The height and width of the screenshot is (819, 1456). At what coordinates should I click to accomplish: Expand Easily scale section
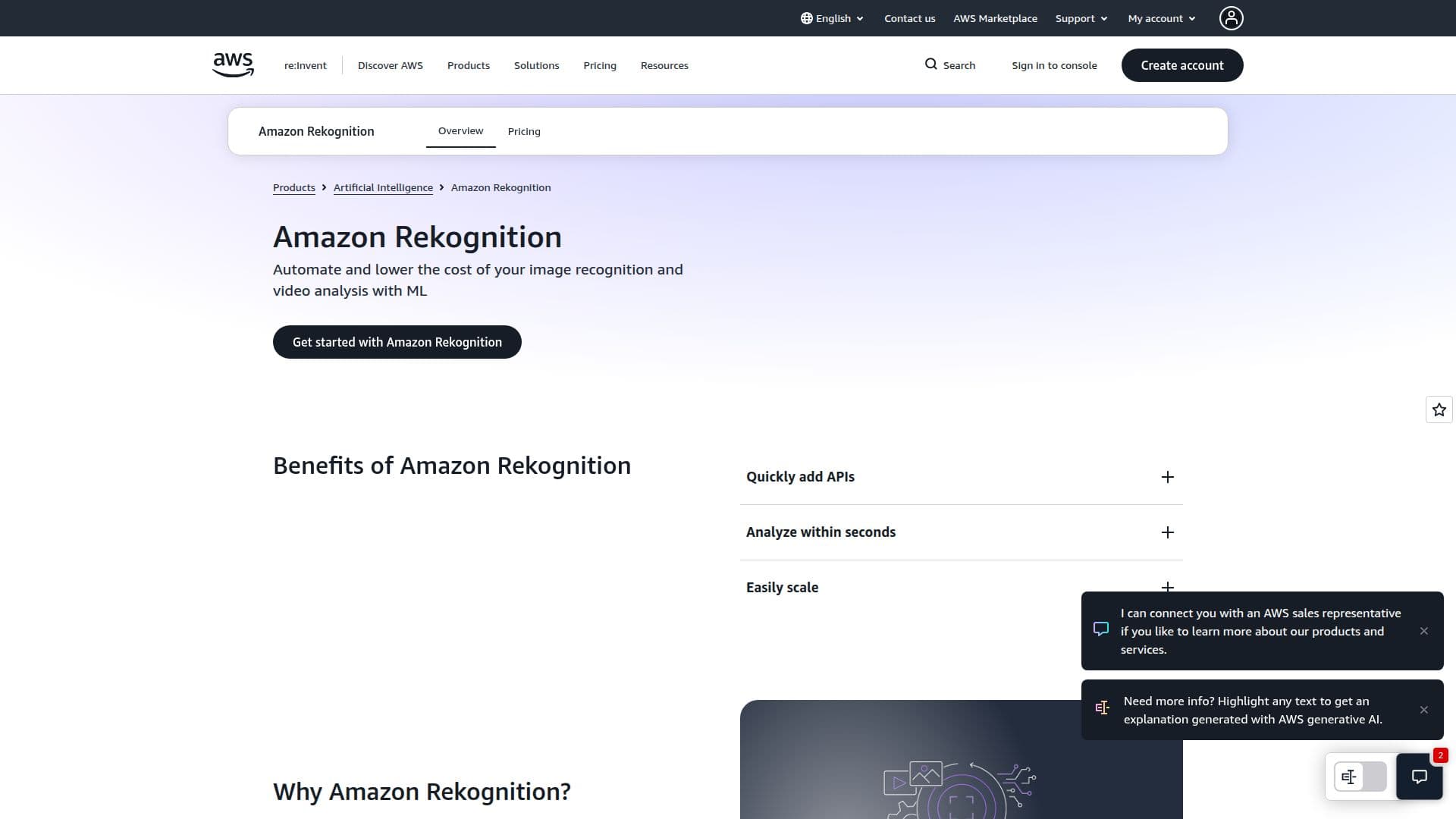pyautogui.click(x=961, y=588)
